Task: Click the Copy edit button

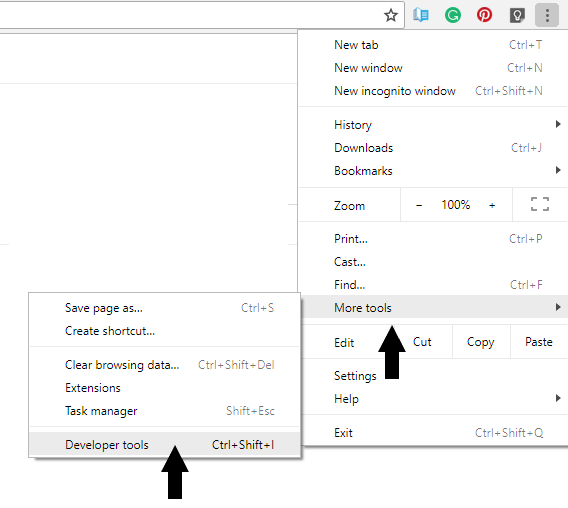Action: point(481,342)
